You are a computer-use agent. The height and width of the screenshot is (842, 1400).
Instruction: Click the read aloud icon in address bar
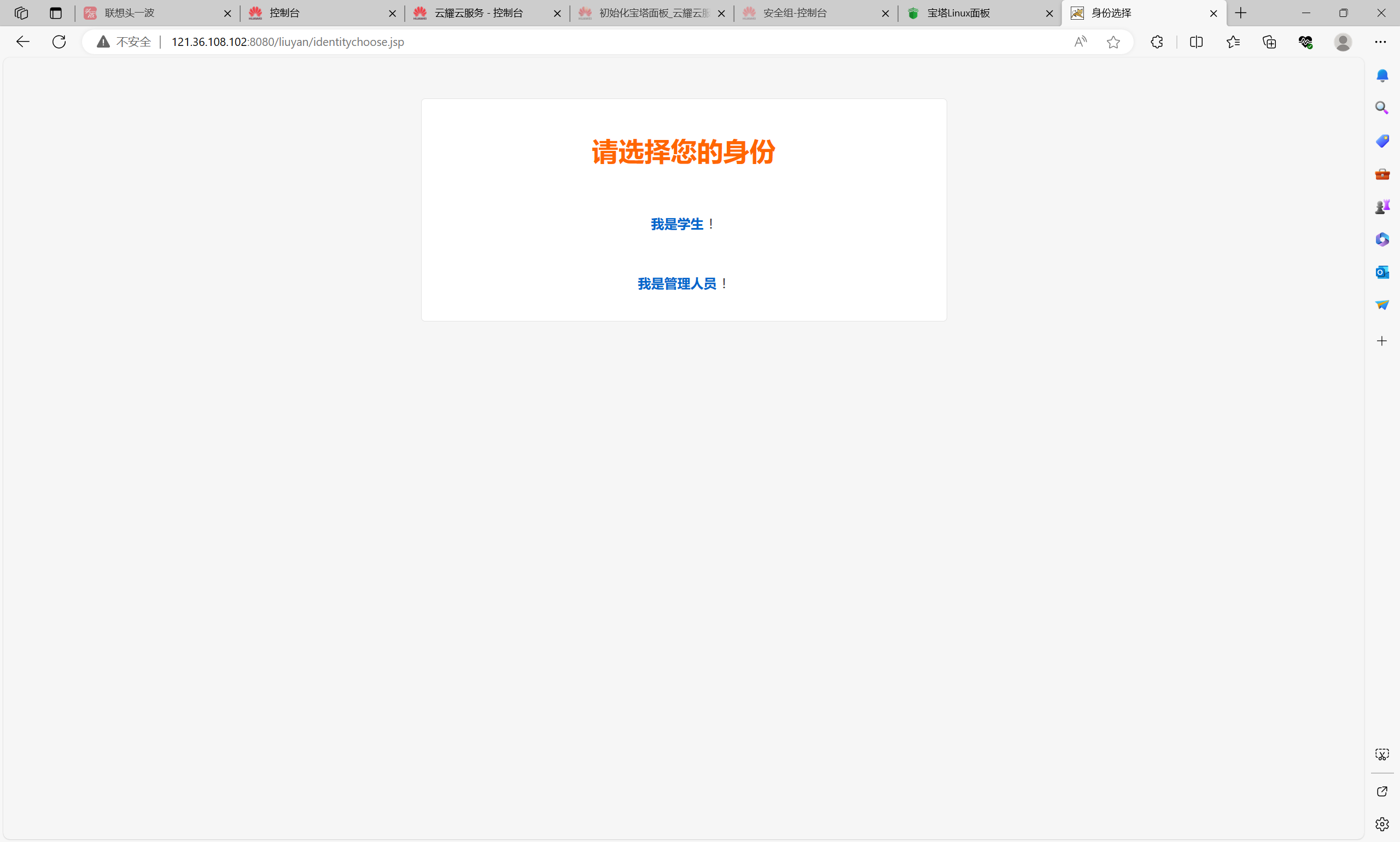(1080, 42)
